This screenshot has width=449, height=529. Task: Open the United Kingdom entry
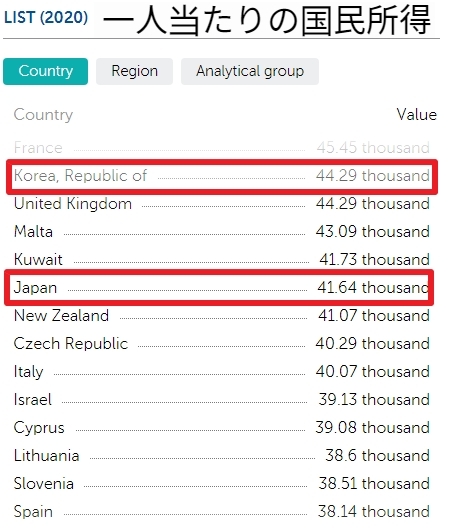222,204
